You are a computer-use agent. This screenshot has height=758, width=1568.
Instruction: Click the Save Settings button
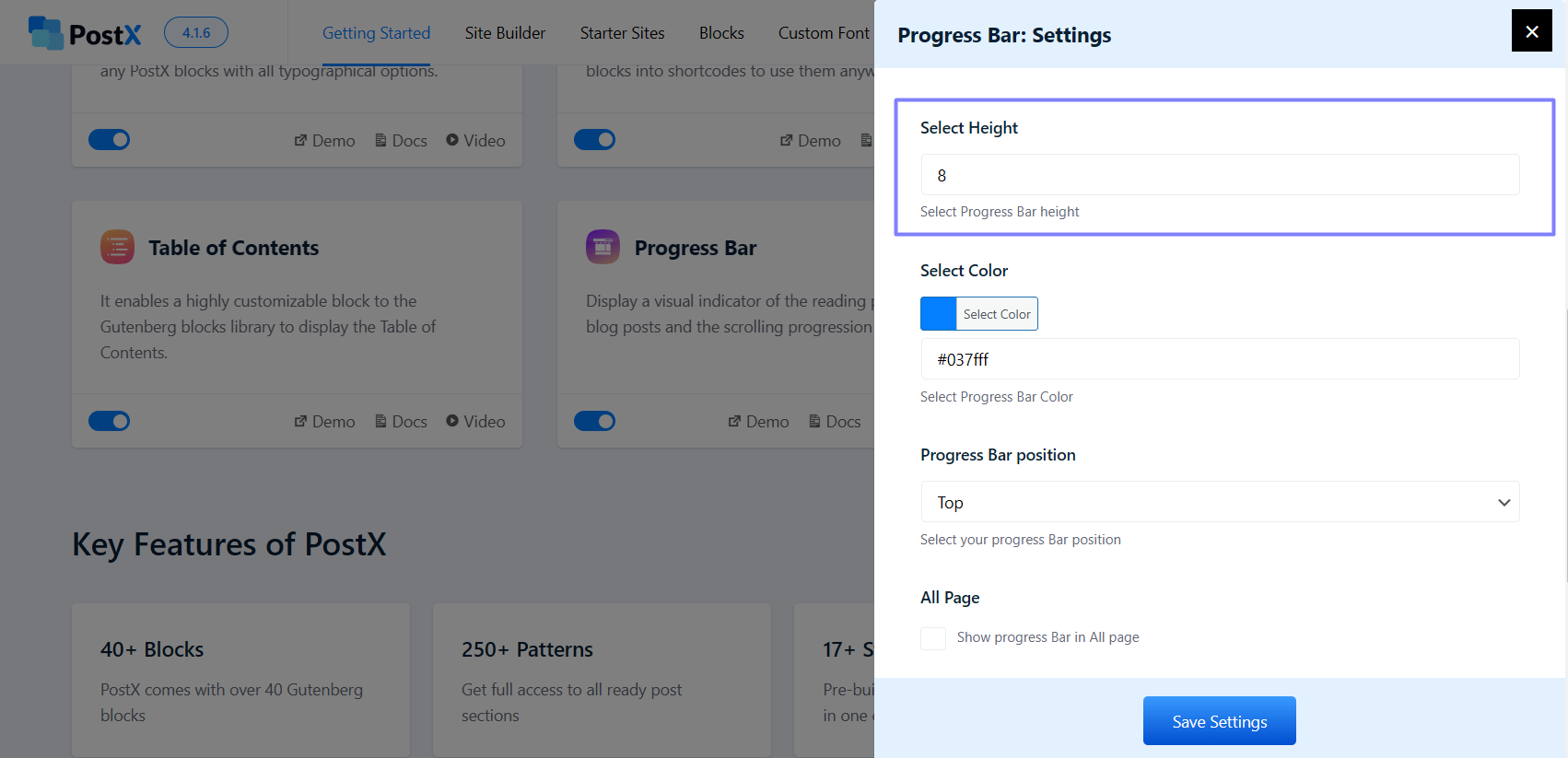pyautogui.click(x=1219, y=721)
